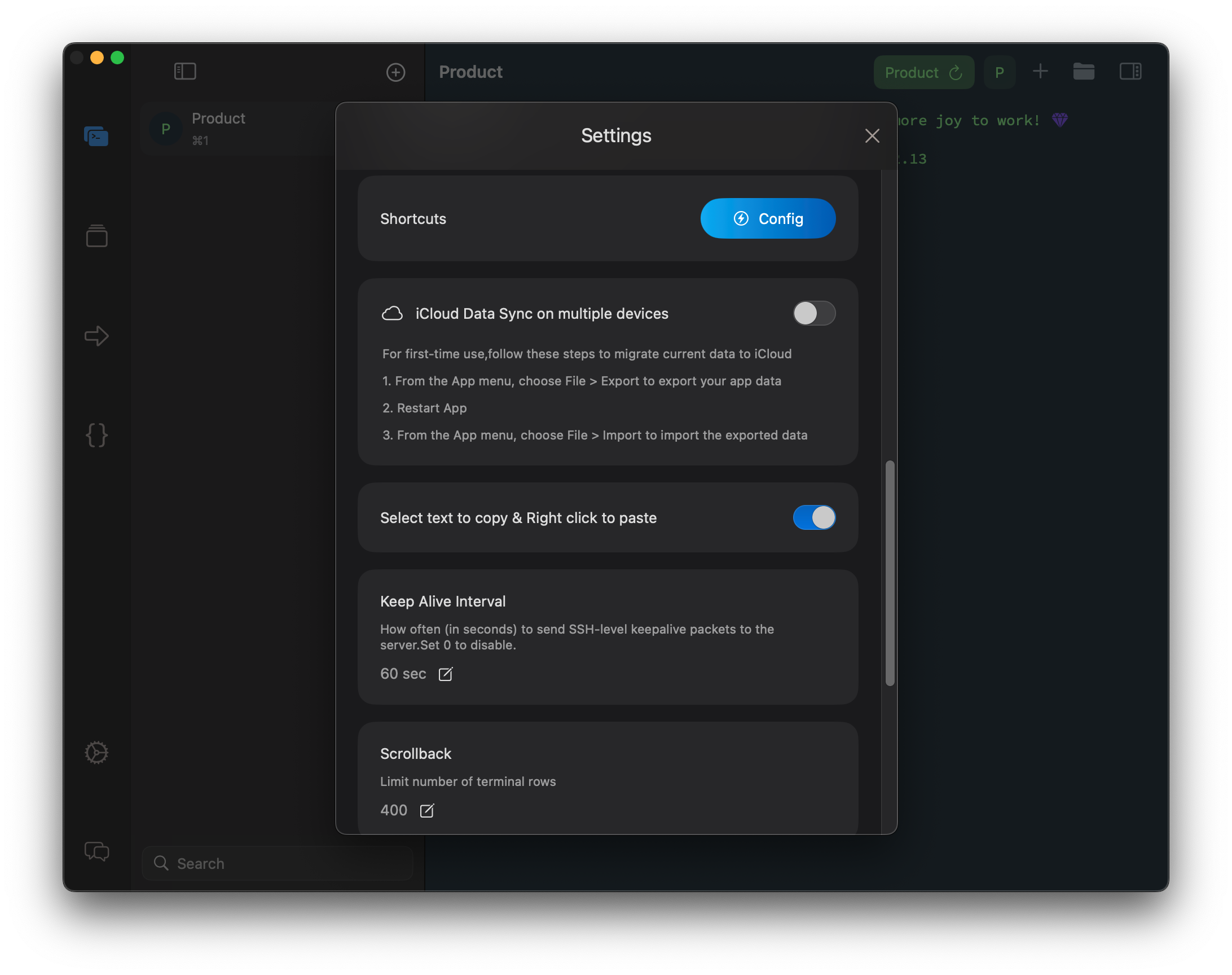Enable iCloud Data Sync toggle
Image resolution: width=1232 pixels, height=975 pixels.
[x=814, y=313]
